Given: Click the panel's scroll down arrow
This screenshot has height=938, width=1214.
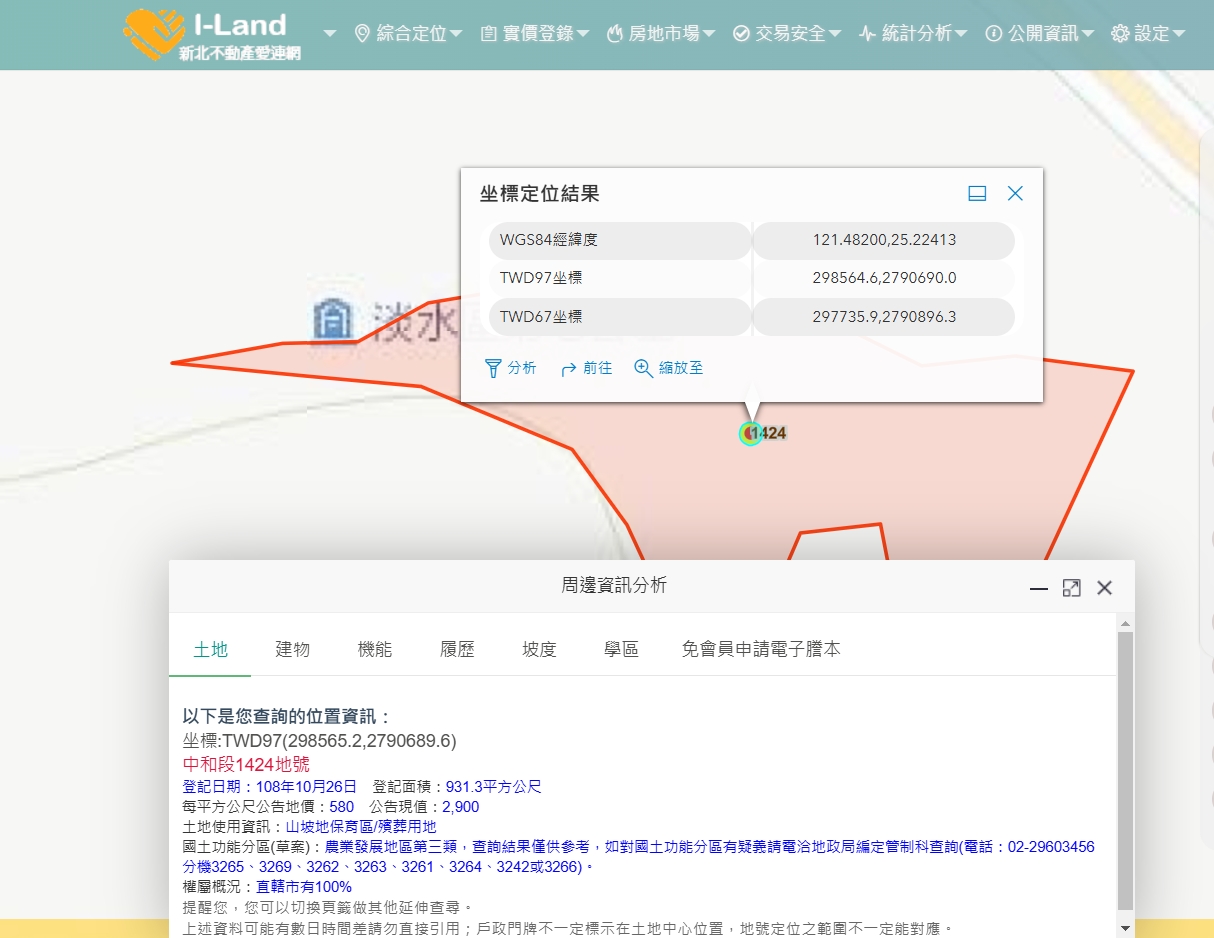Looking at the screenshot, I should point(1126,928).
